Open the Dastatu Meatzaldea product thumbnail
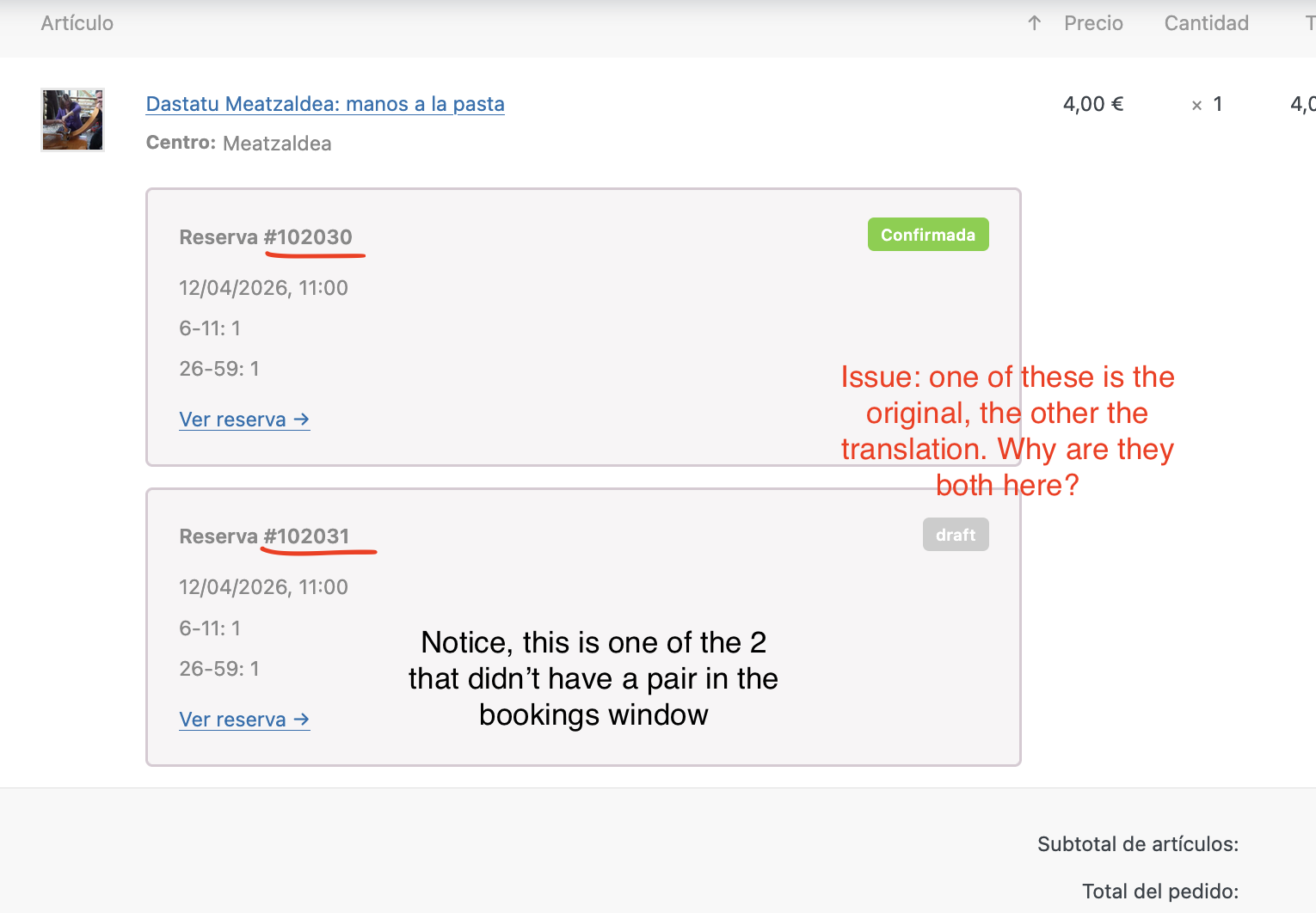Image resolution: width=1316 pixels, height=913 pixels. (73, 119)
